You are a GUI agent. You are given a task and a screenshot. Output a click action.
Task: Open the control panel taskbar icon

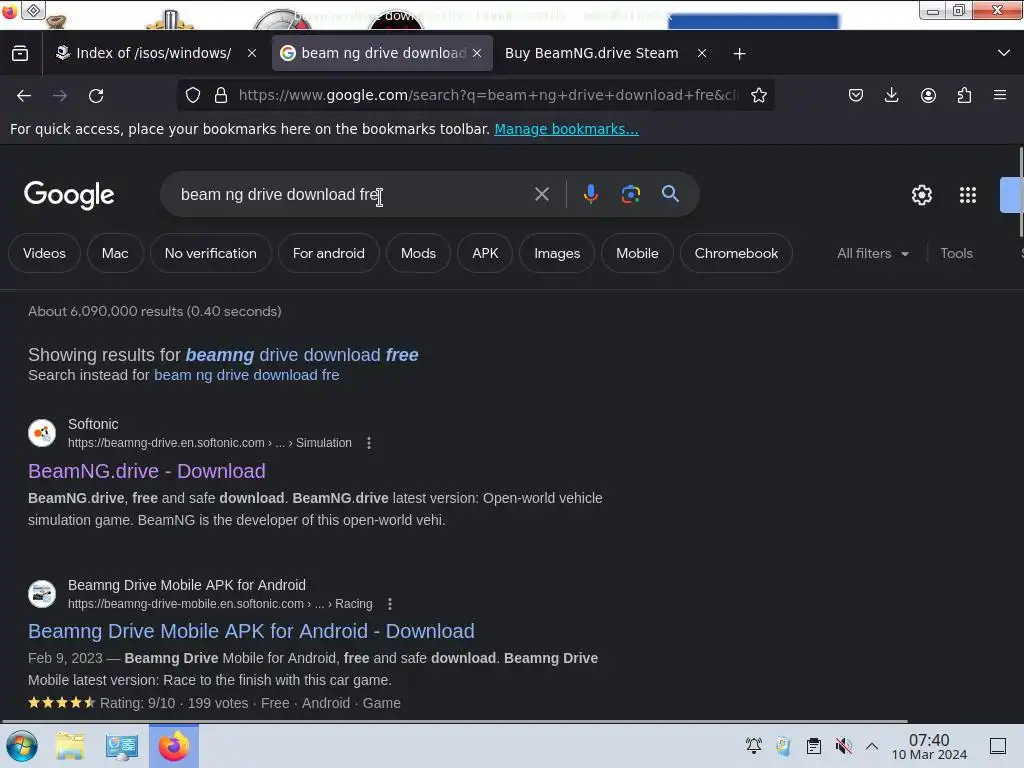pyautogui.click(x=121, y=746)
